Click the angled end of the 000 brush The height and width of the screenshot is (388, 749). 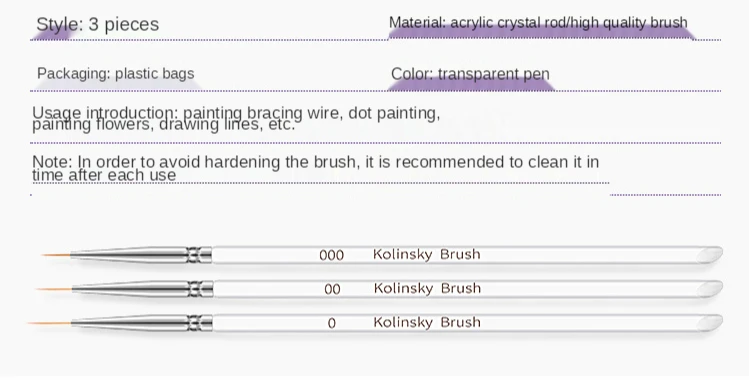(709, 254)
